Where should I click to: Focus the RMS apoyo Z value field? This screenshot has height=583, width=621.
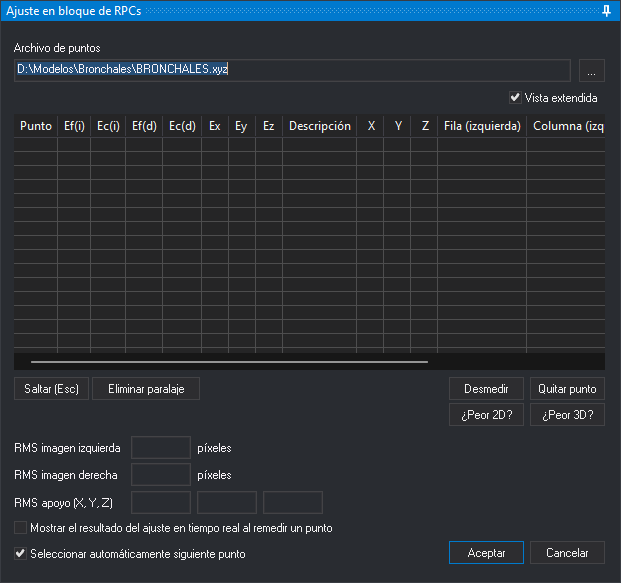point(293,503)
